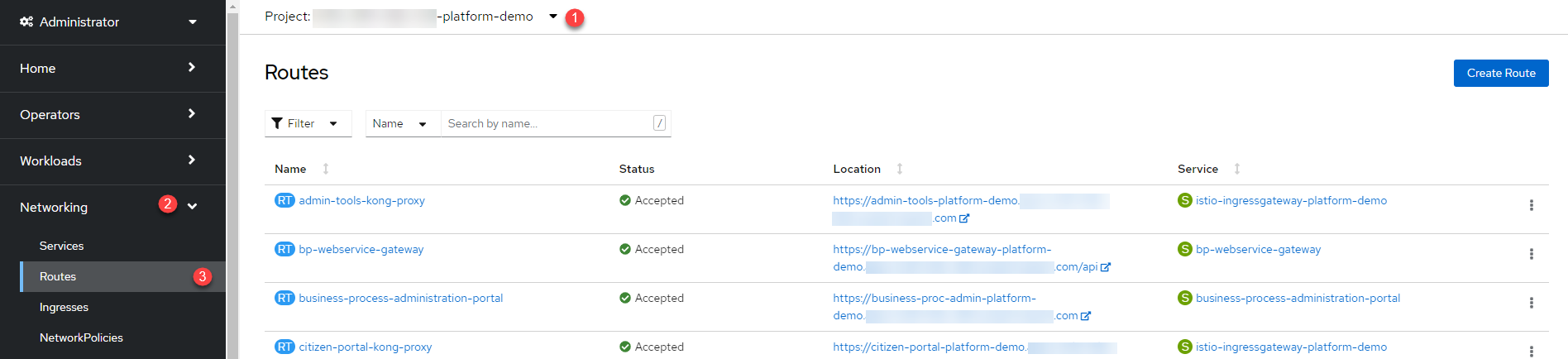Click external link icon of admin-tools location
Viewport: 1568px width, 359px height.
pos(964,218)
